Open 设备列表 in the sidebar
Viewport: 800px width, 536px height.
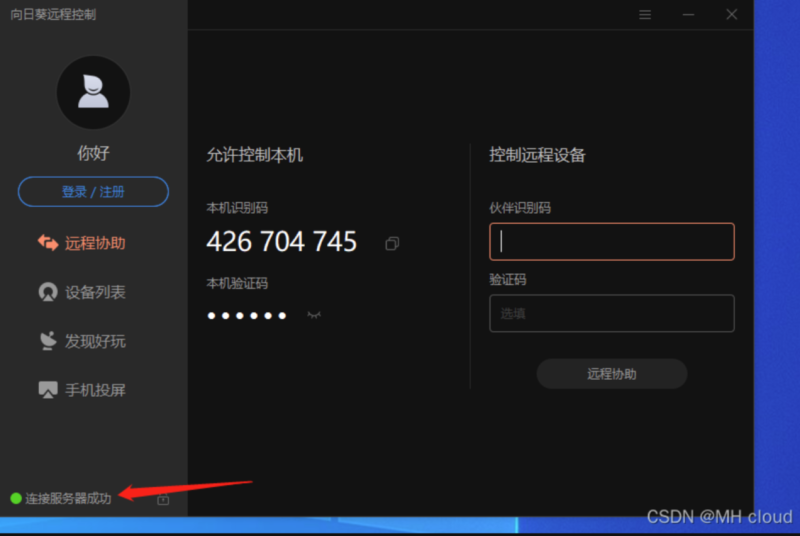[82, 292]
